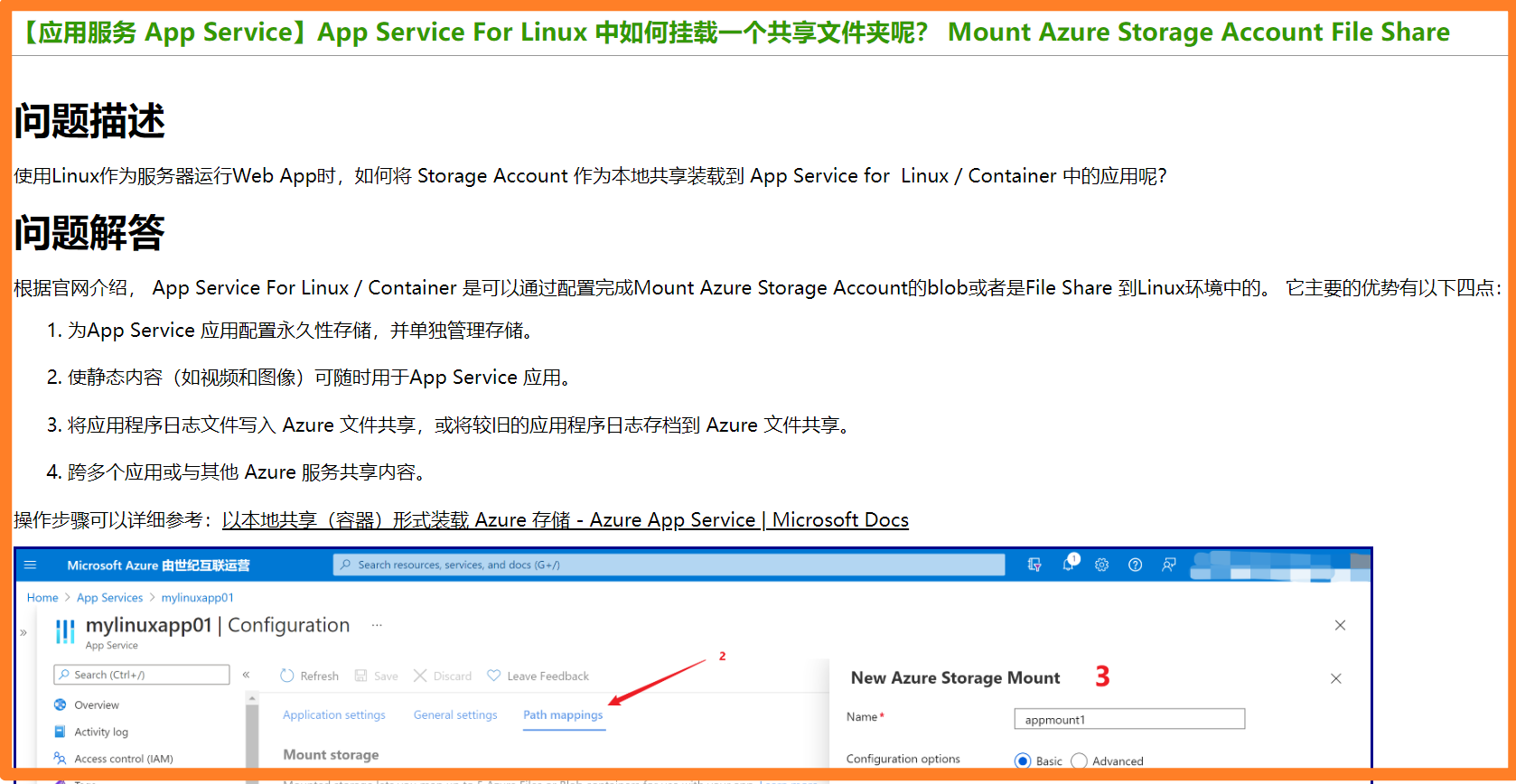Expand the left portal menu chevron

point(23,632)
